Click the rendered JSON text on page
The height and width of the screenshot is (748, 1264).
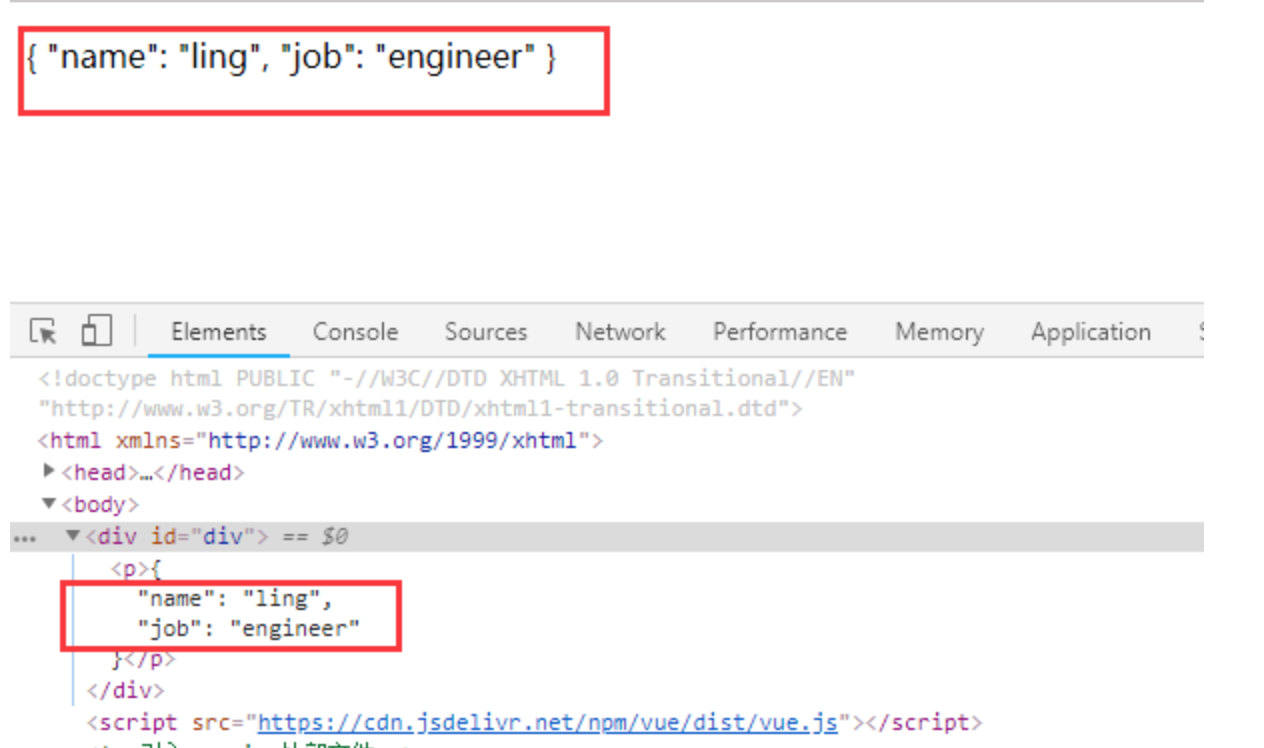[x=291, y=58]
